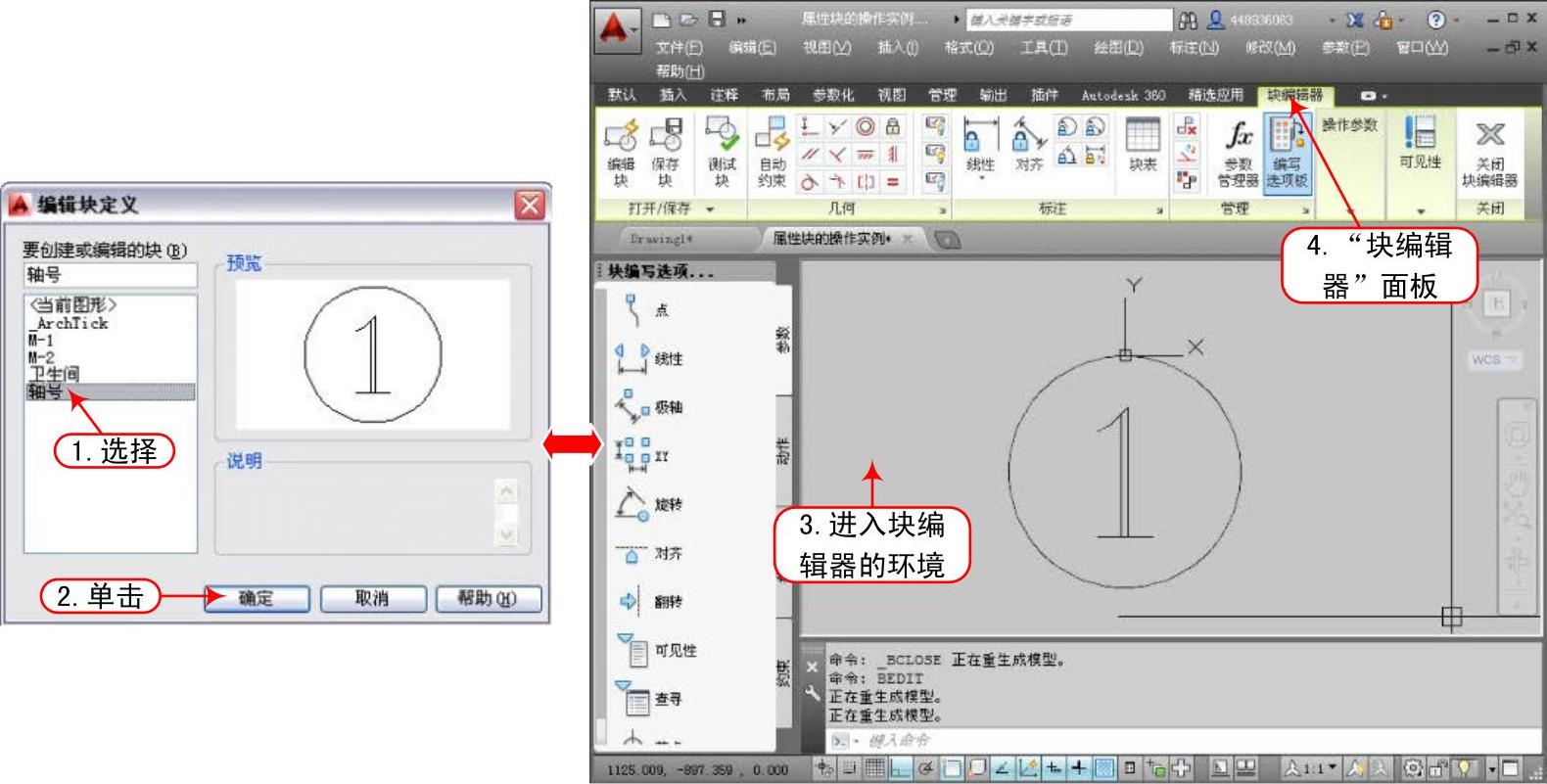Open the annotation scale 1:1 dropdown
The image size is (1547, 784).
coord(1311,769)
